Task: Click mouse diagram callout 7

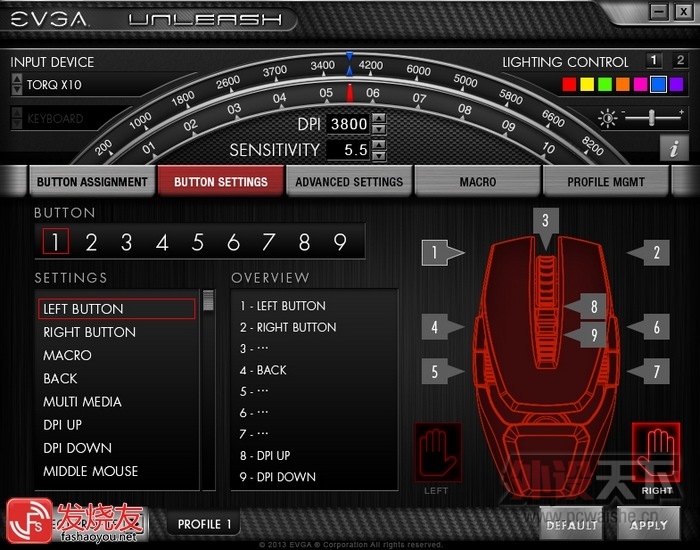Action: (649, 371)
